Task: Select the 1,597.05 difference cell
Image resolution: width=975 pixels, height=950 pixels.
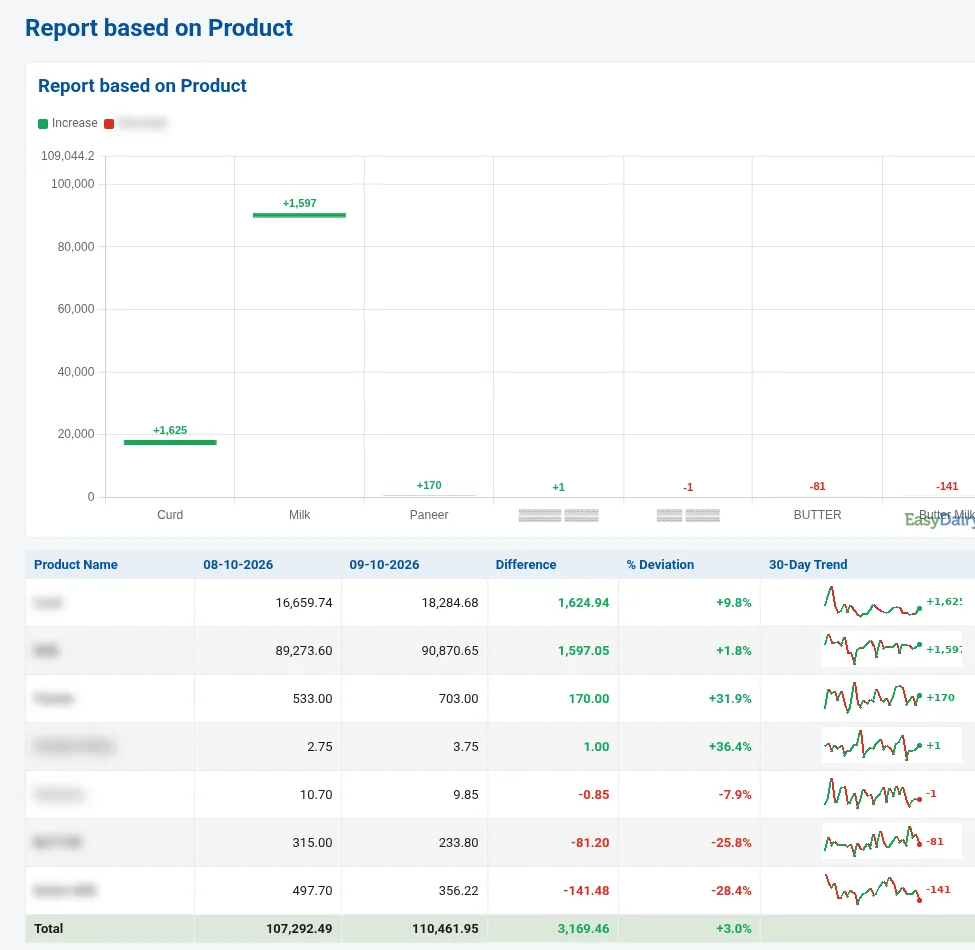Action: pos(553,650)
